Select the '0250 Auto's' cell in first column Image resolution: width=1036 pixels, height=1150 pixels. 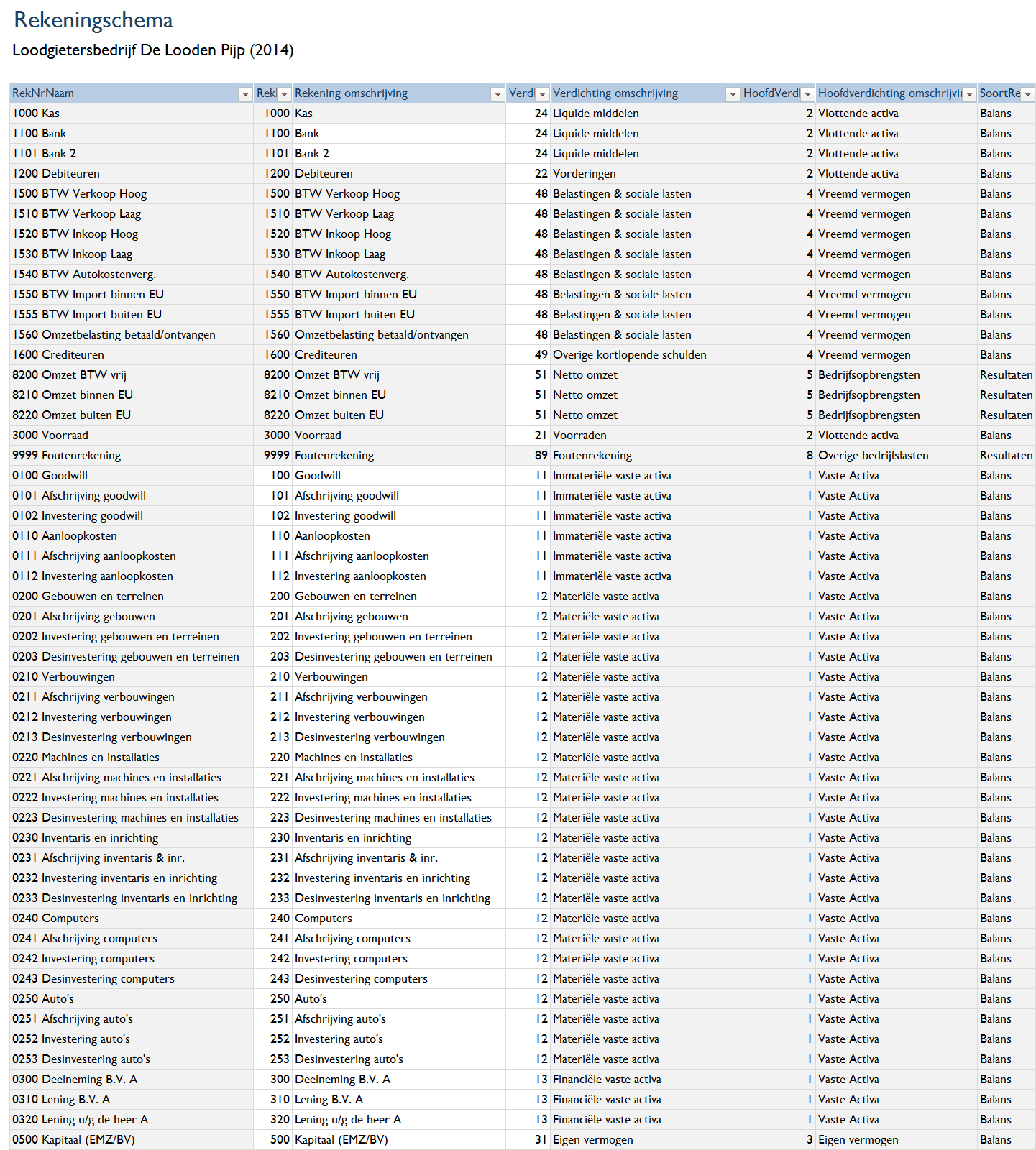click(x=43, y=999)
